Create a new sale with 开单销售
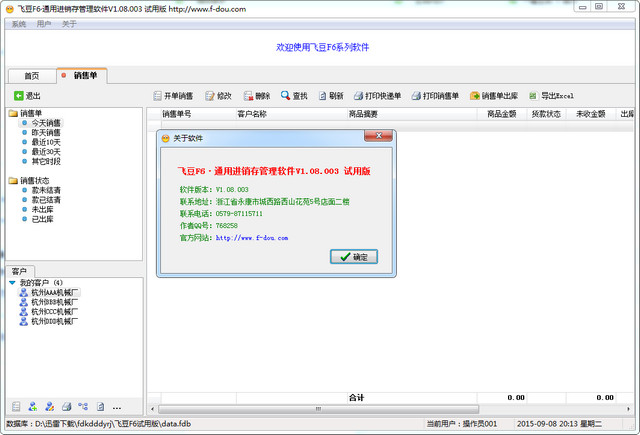The height and width of the screenshot is (435, 640). [x=173, y=96]
